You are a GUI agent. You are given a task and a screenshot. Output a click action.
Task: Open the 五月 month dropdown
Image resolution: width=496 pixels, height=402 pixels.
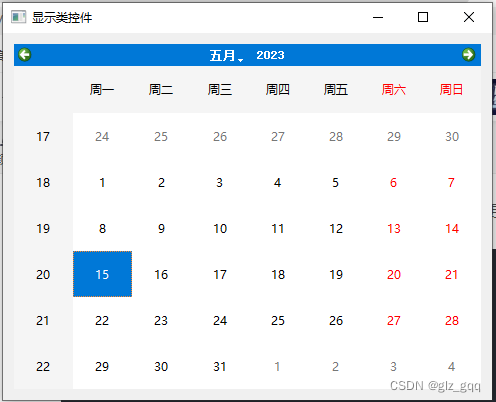226,55
